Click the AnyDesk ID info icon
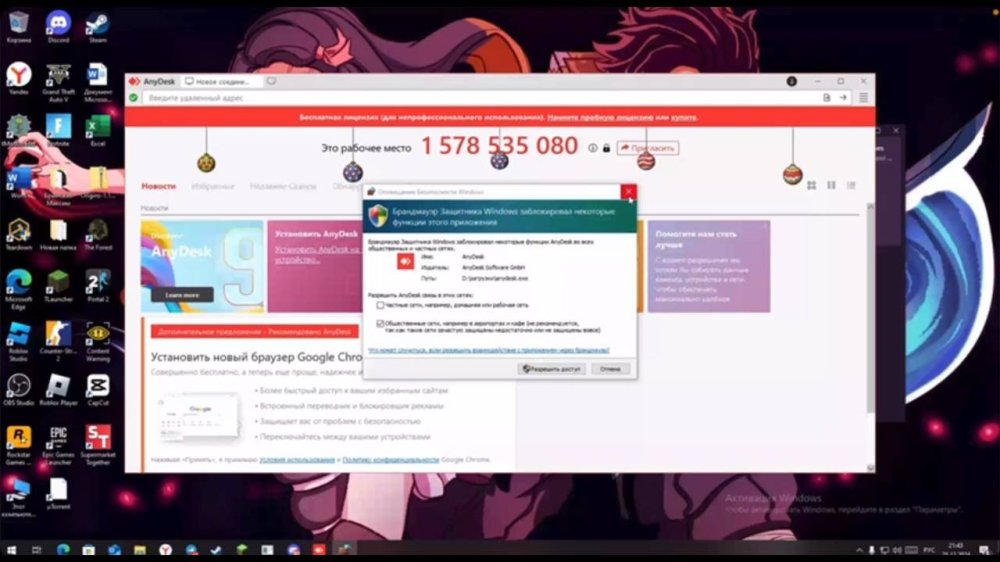The width and height of the screenshot is (1000, 562). point(592,148)
